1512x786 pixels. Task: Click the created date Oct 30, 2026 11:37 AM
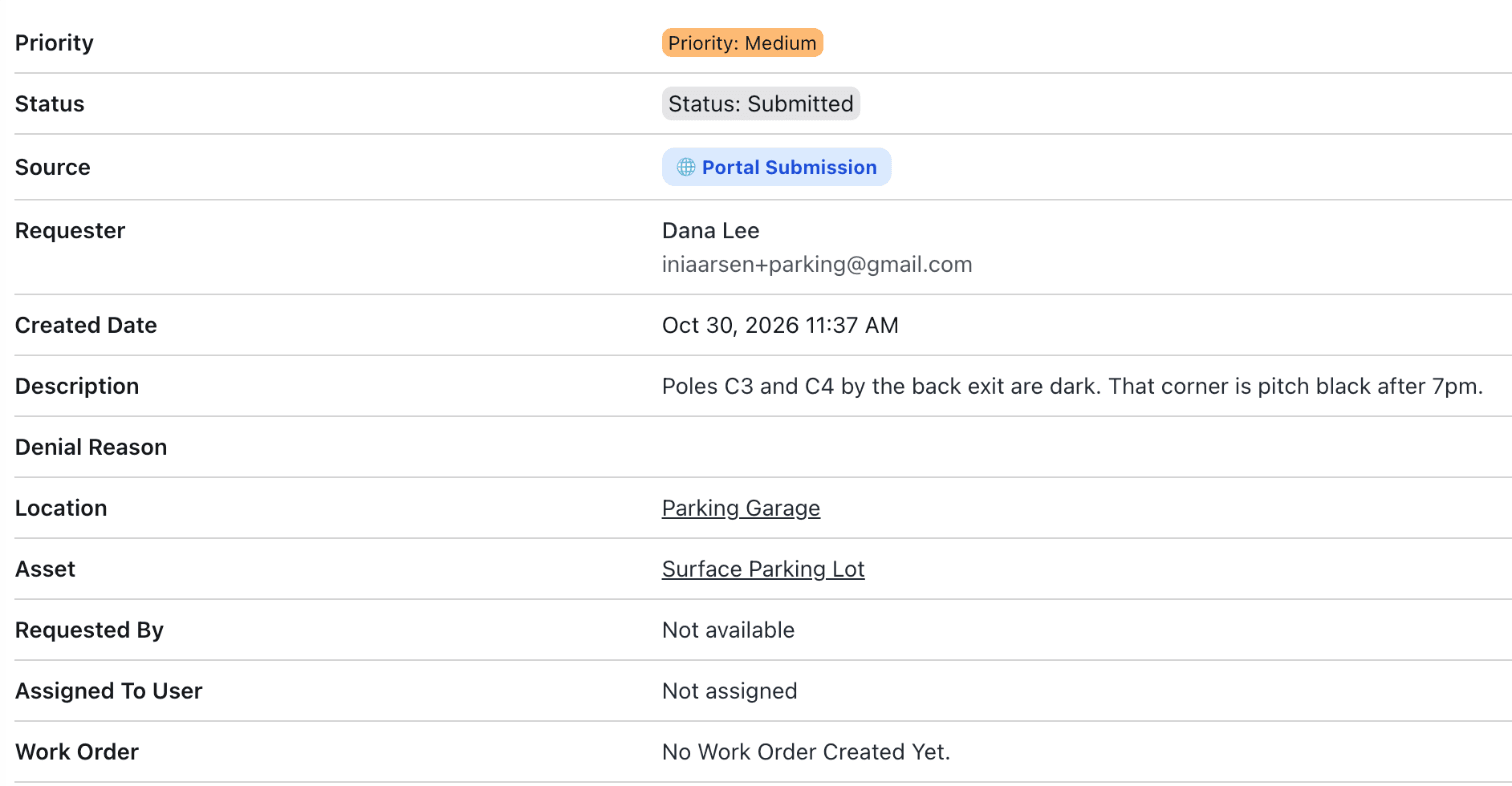(780, 325)
